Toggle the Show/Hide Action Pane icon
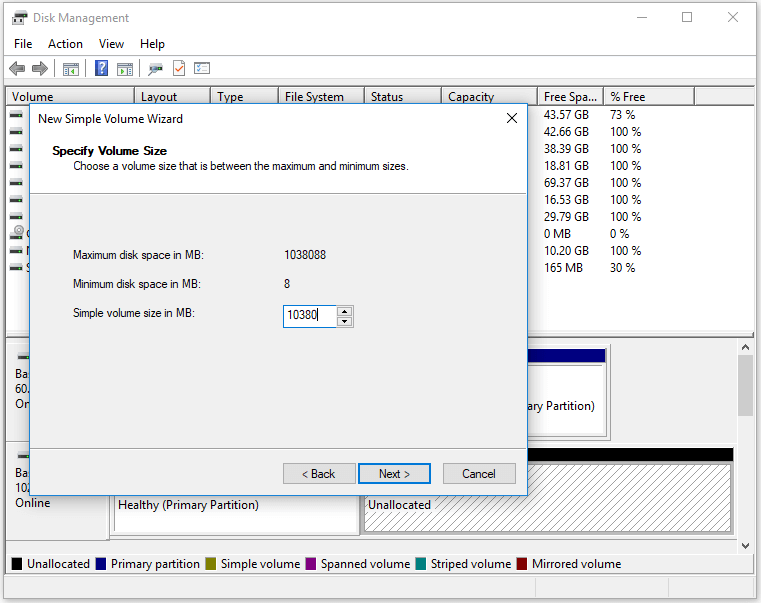Screen dimensions: 761x603 tap(125, 69)
